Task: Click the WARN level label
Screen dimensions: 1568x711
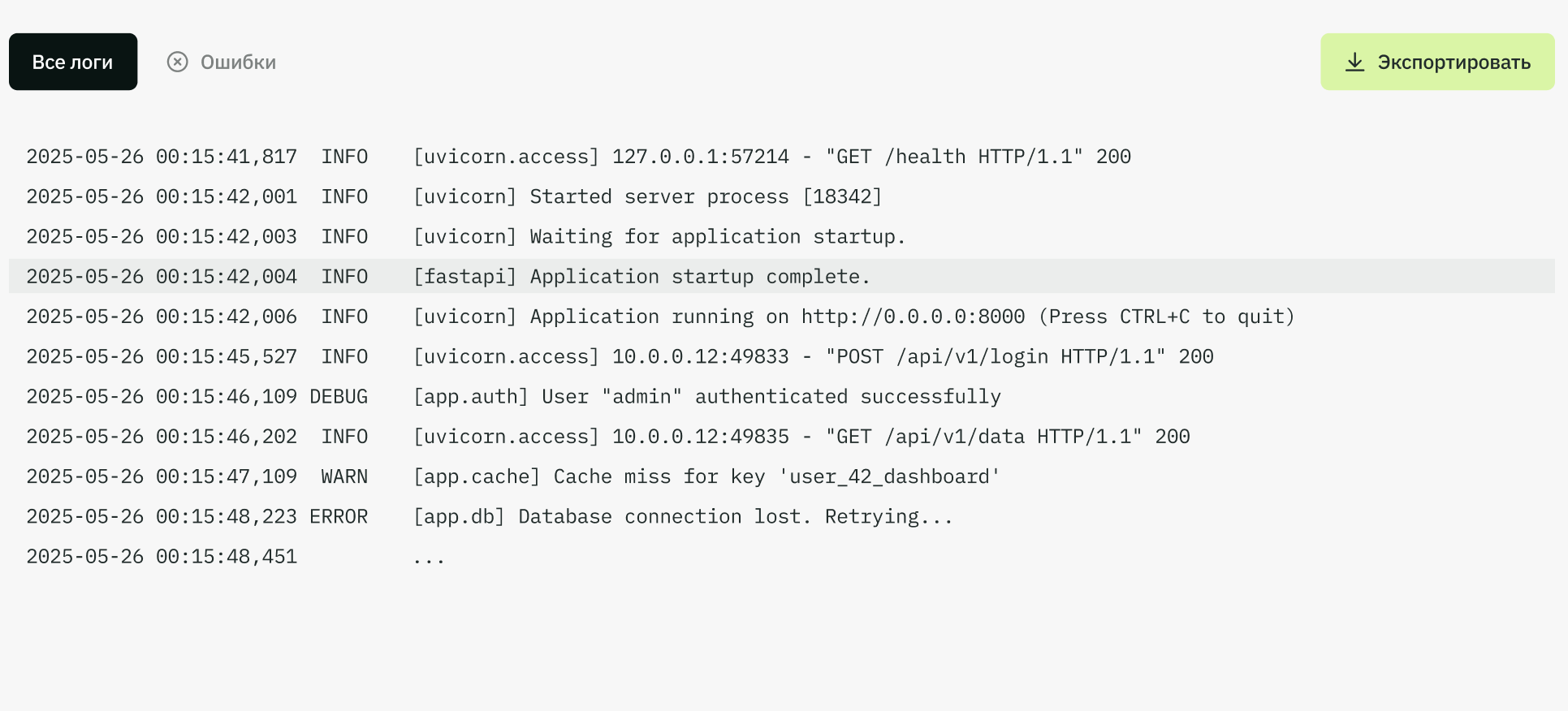Action: tap(344, 476)
